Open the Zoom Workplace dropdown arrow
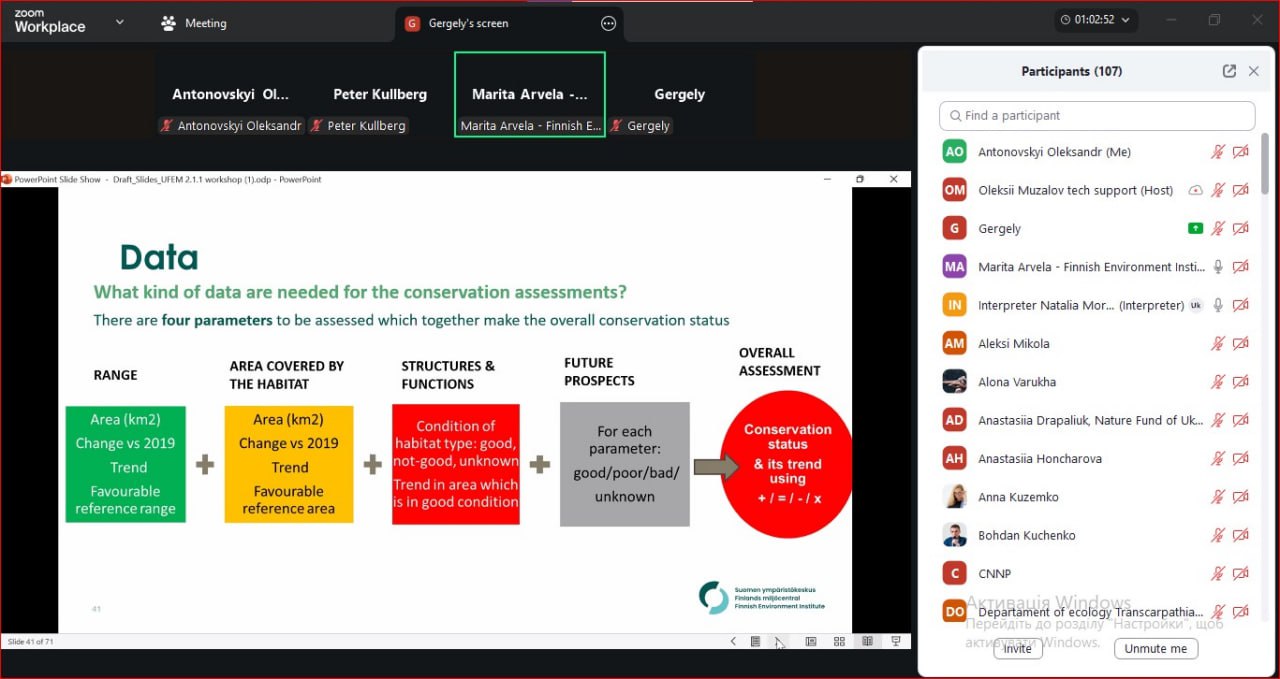 120,21
